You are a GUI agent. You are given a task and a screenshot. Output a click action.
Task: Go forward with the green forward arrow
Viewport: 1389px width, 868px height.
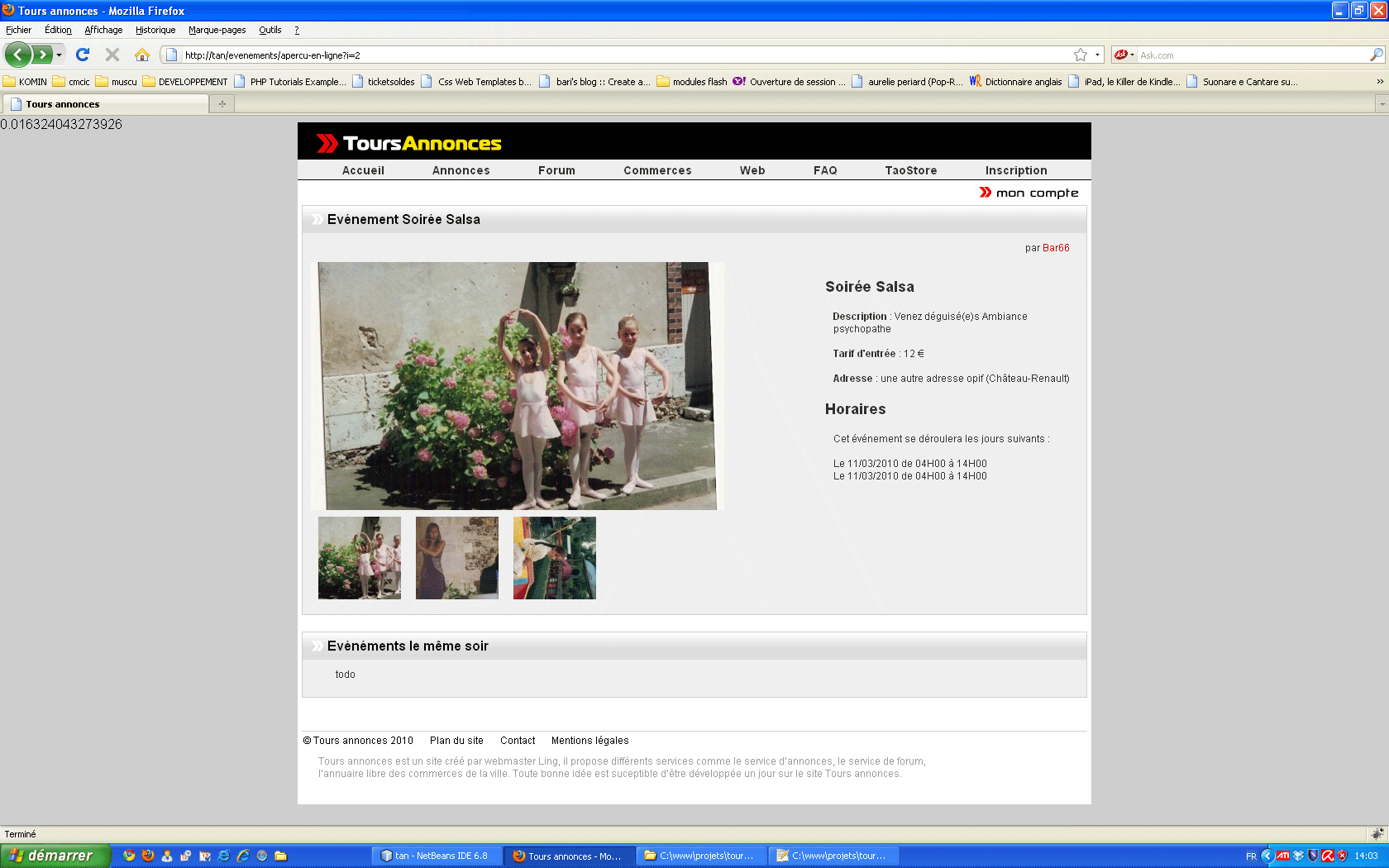click(41, 55)
